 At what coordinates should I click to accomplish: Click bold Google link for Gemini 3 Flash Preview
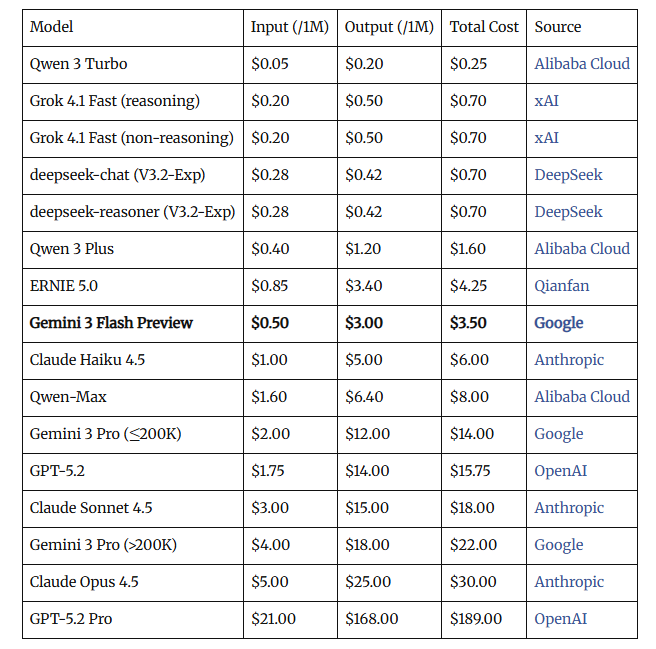coord(559,323)
